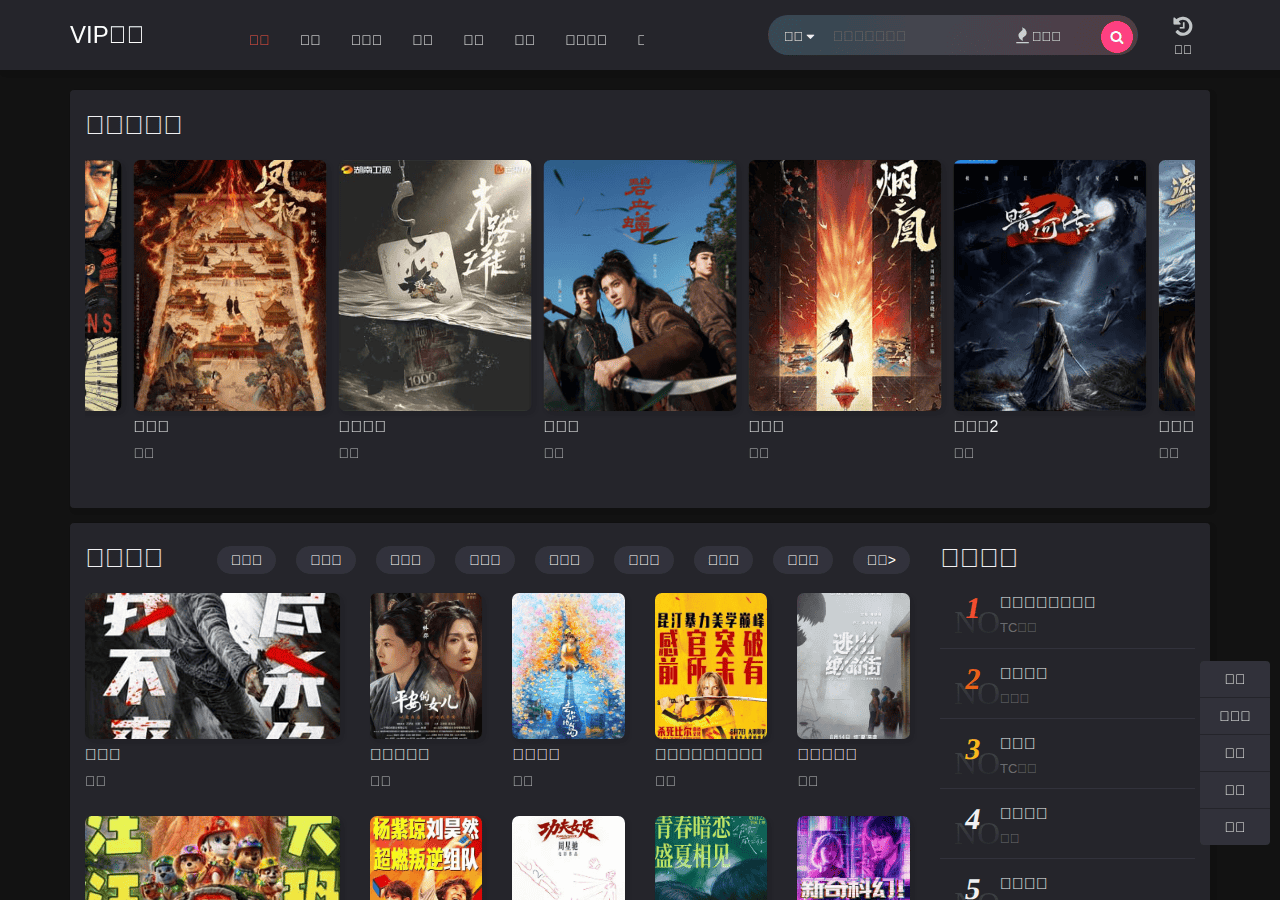Open the two women period drama poster
This screenshot has width=1280, height=900.
(426, 666)
